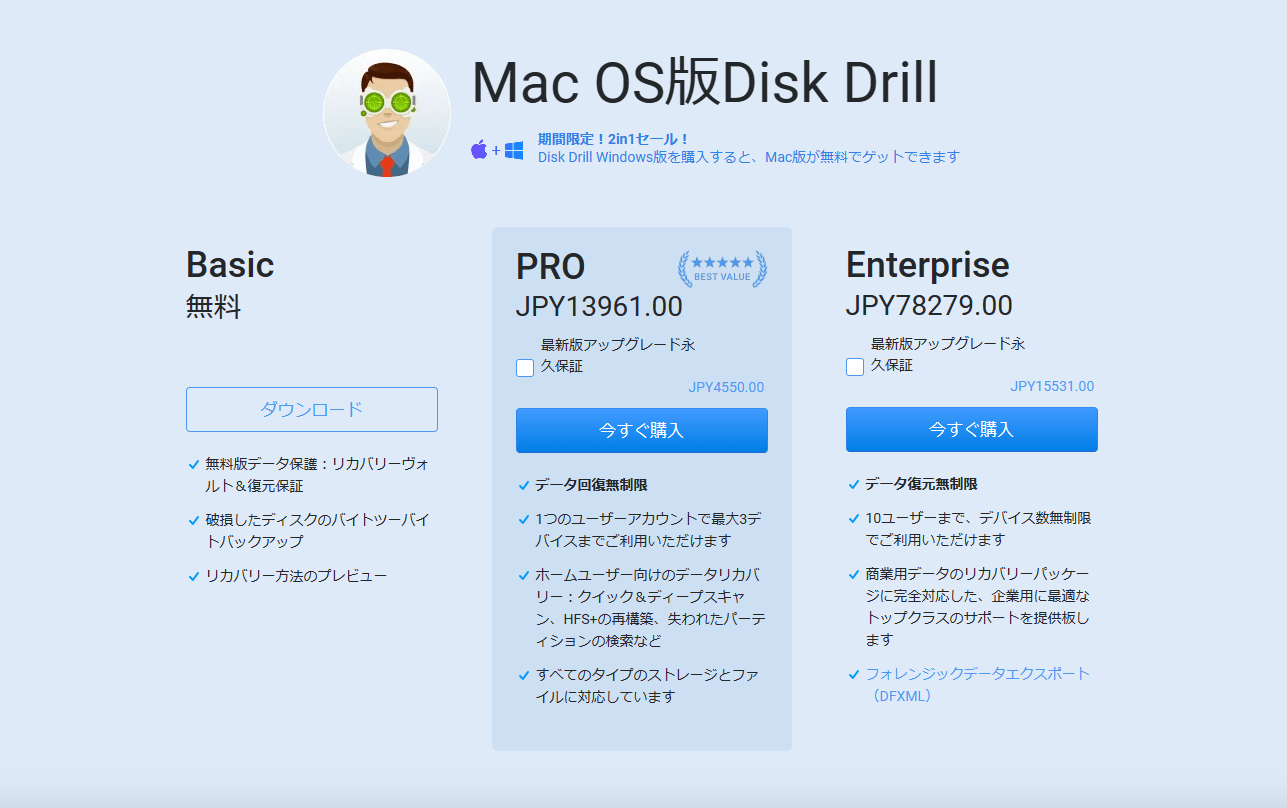Viewport: 1287px width, 808px height.
Task: Click the checkmark beside データ回復無制限
Action: point(523,484)
